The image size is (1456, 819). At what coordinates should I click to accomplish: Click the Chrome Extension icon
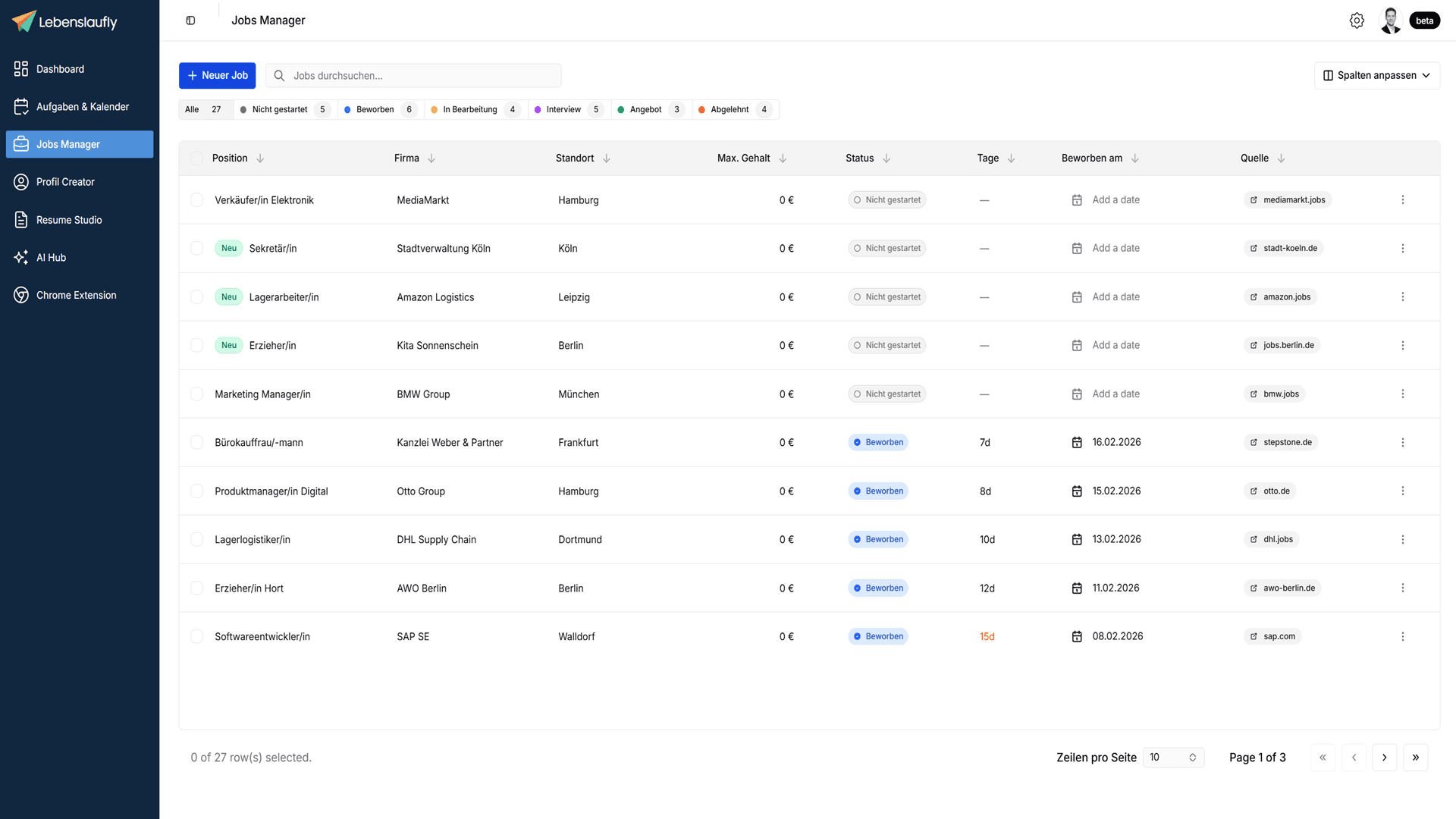click(21, 295)
